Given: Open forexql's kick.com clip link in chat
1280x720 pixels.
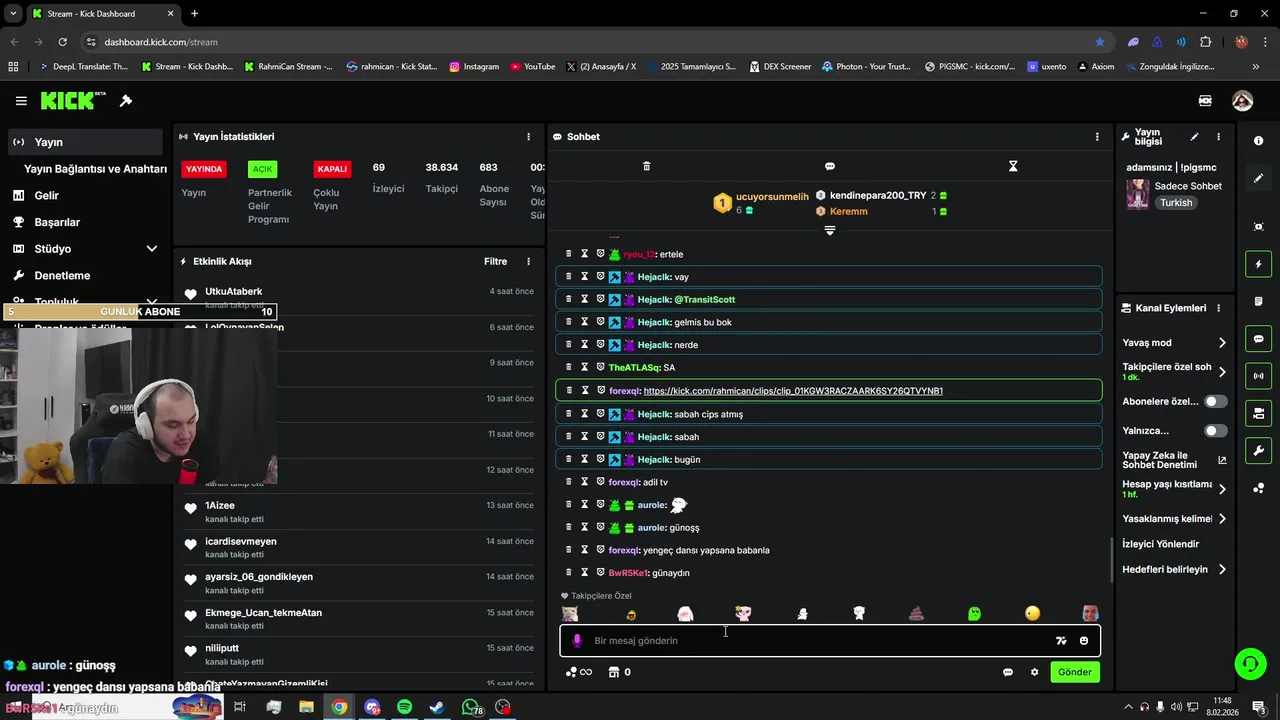Looking at the screenshot, I should point(793,391).
